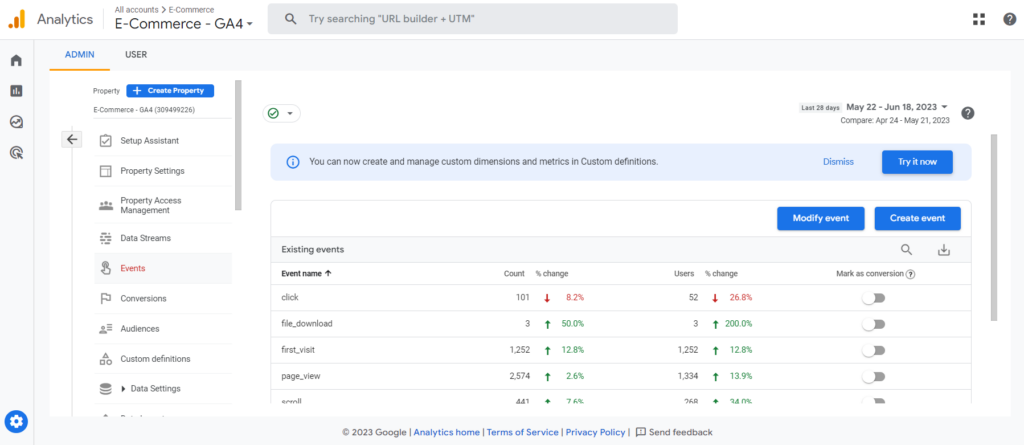Search existing events with magnifier icon
1024x445 pixels.
click(x=906, y=250)
